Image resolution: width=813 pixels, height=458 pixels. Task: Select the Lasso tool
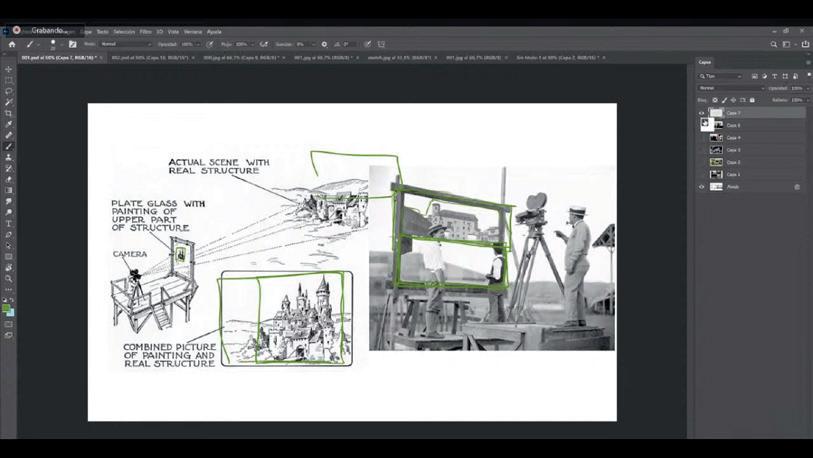[8, 91]
